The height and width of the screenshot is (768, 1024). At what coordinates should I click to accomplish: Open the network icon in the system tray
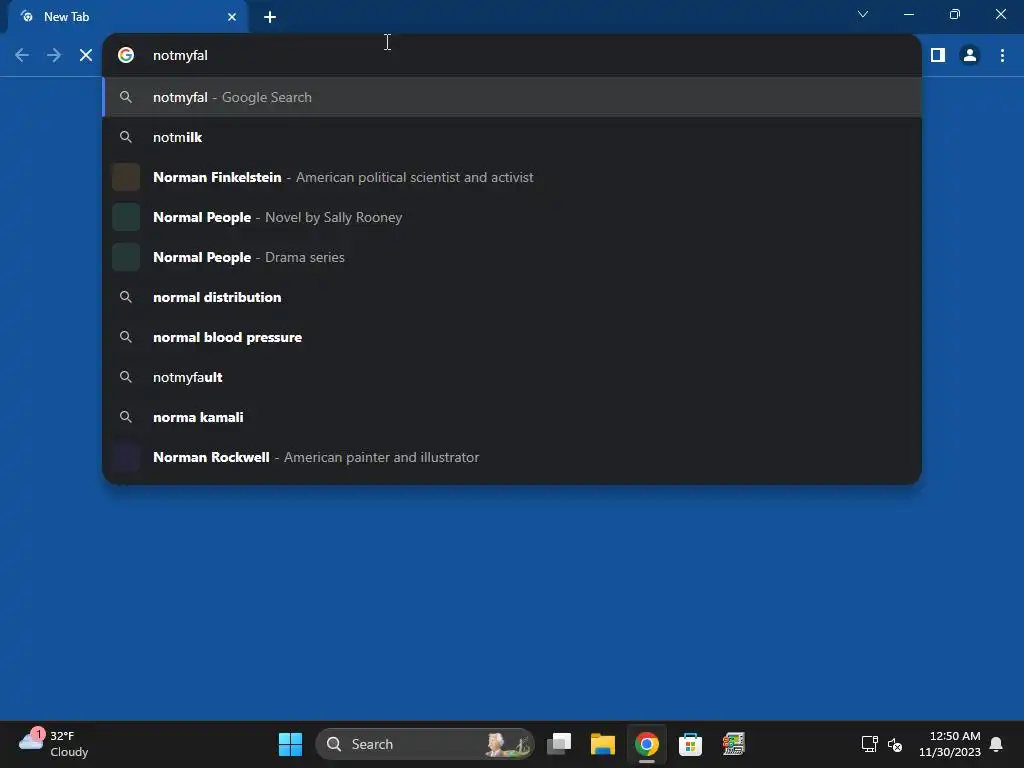869,744
